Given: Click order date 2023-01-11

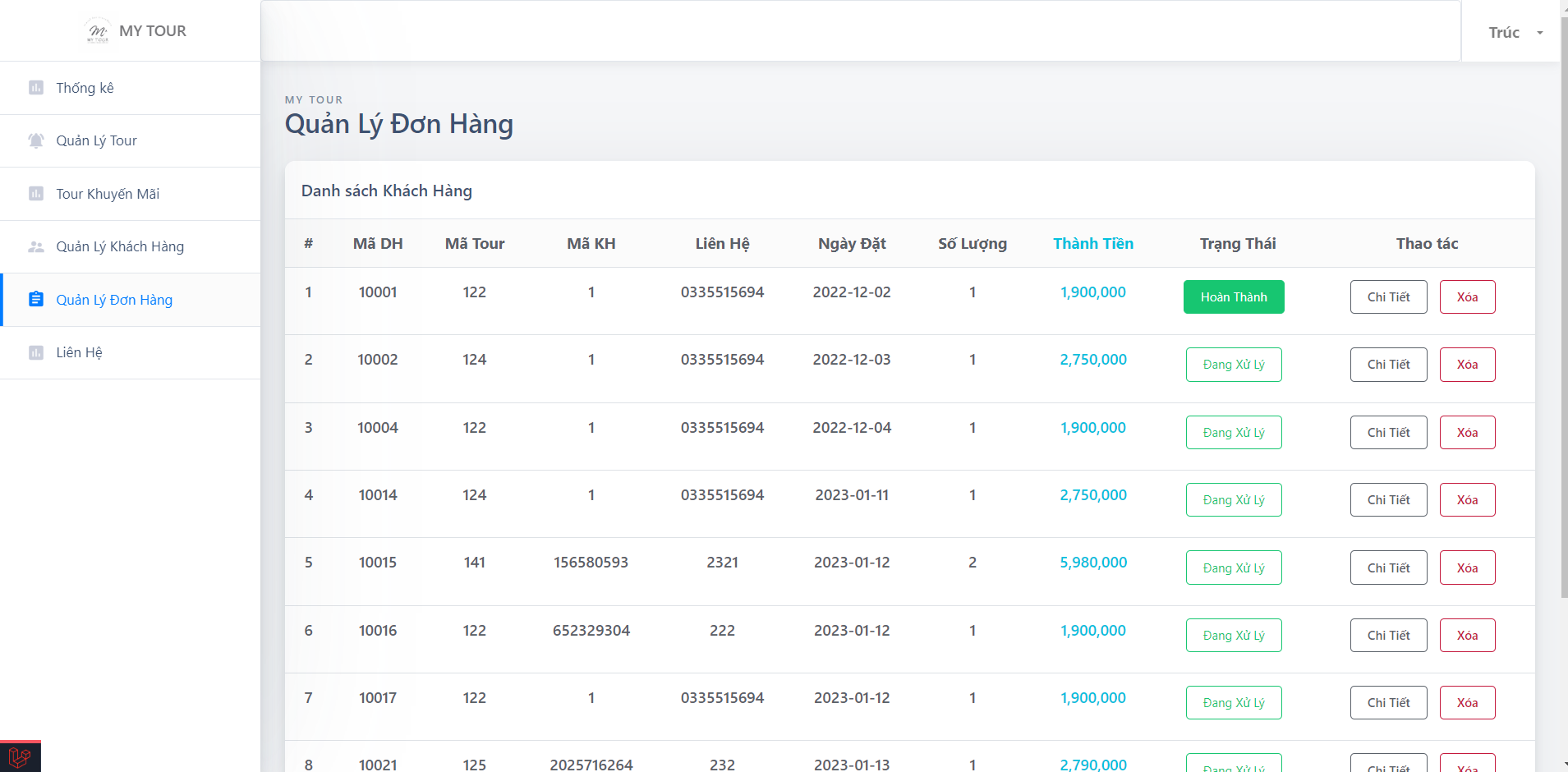Looking at the screenshot, I should [x=852, y=495].
